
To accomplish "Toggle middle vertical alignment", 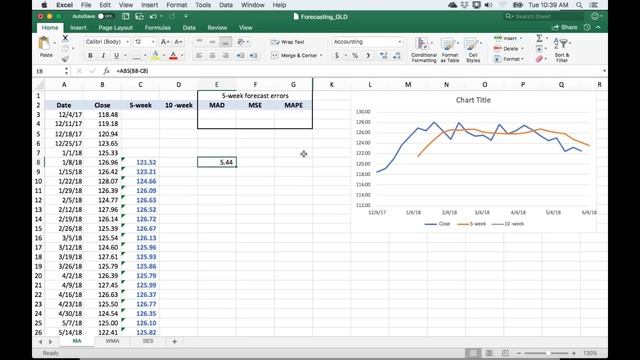I will pos(212,42).
